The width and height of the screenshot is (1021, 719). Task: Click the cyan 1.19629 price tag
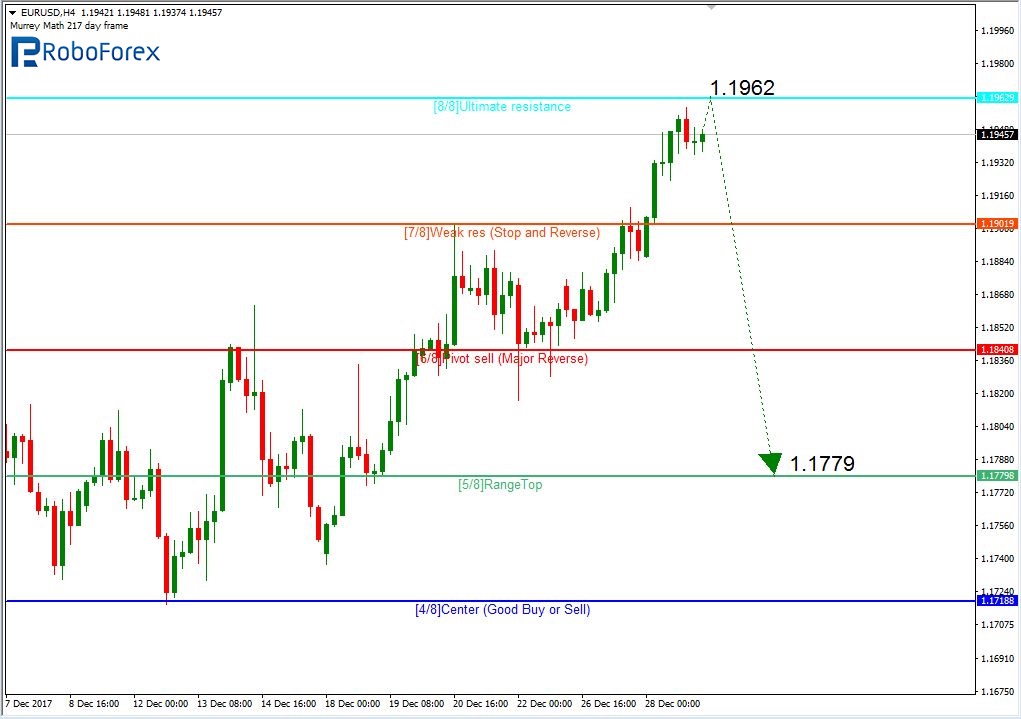click(997, 98)
